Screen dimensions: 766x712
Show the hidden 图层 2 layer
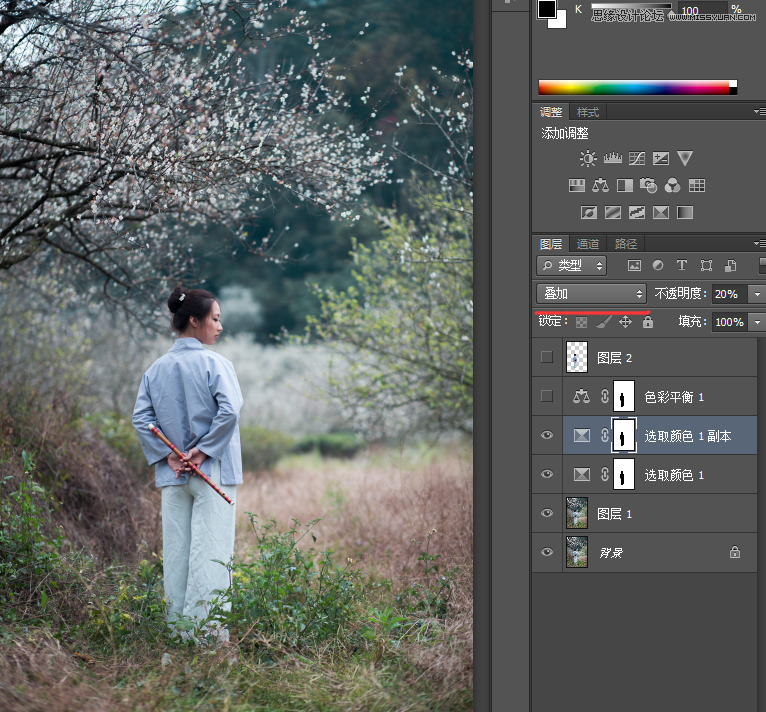tap(547, 357)
